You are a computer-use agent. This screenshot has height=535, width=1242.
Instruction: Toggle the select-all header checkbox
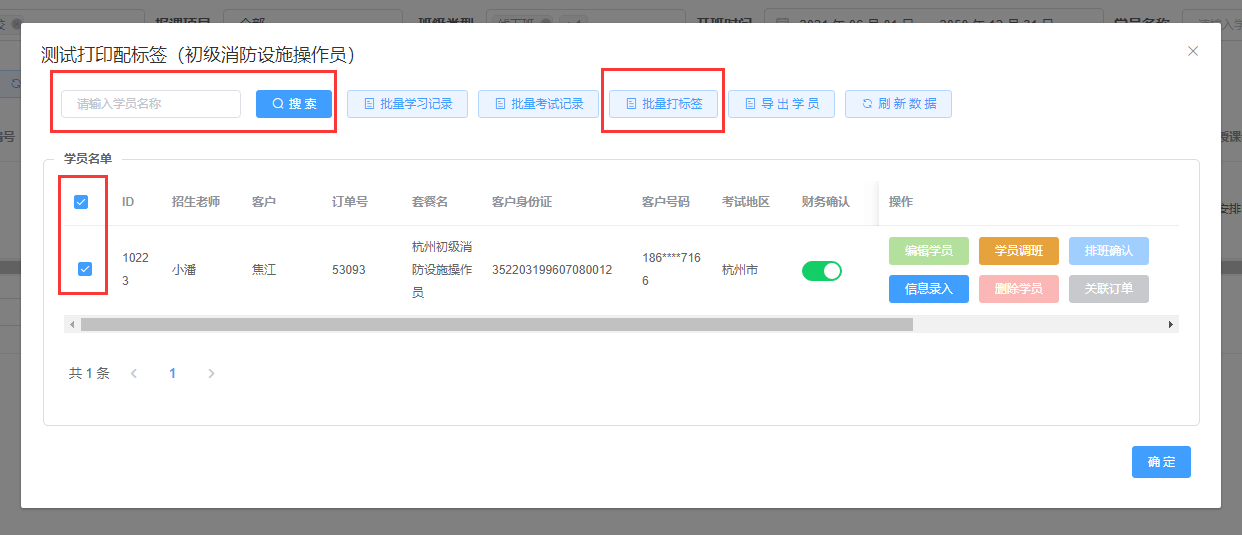(x=82, y=202)
